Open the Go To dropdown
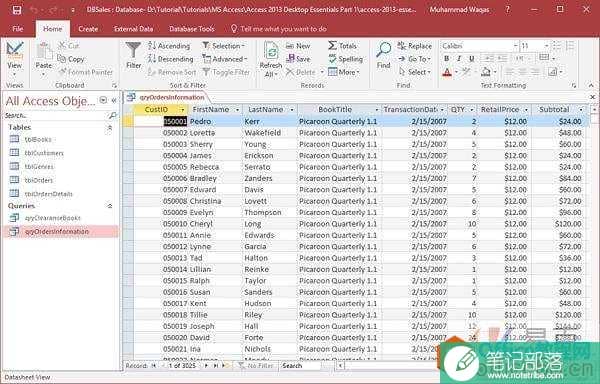 tap(414, 59)
